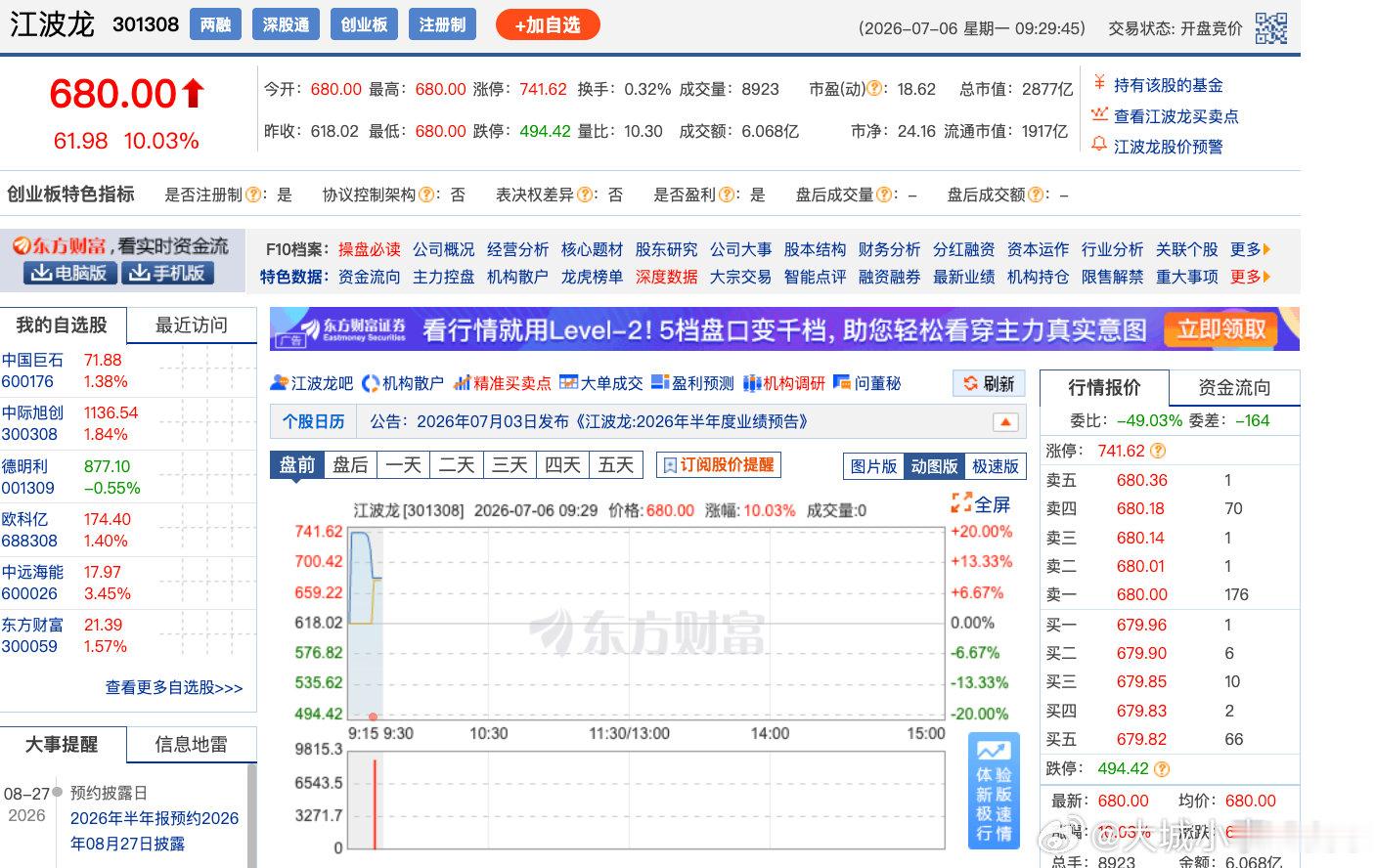Click the help icon next to 协议控制架构

[x=426, y=195]
